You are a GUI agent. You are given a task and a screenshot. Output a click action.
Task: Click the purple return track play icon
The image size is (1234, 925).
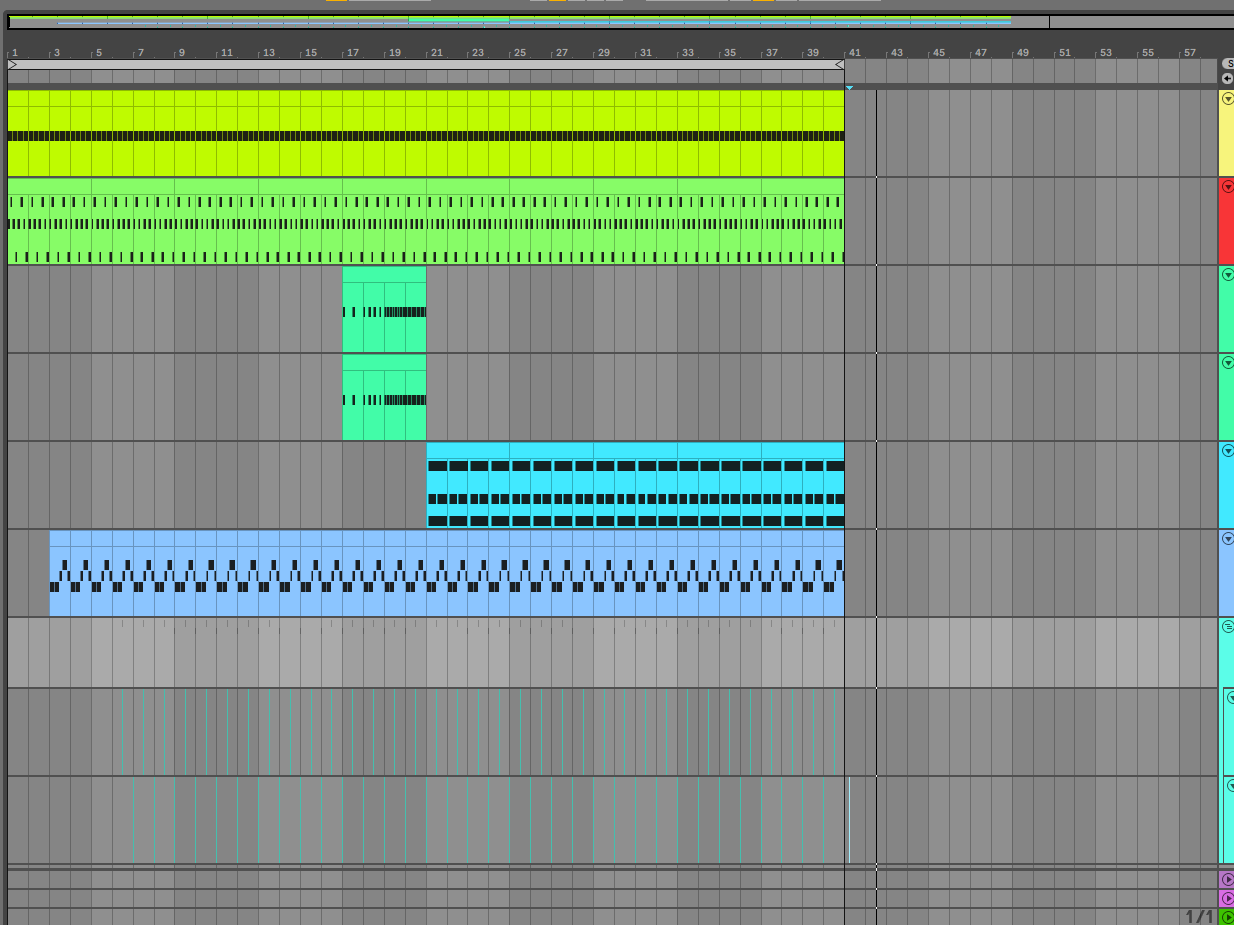[1228, 879]
